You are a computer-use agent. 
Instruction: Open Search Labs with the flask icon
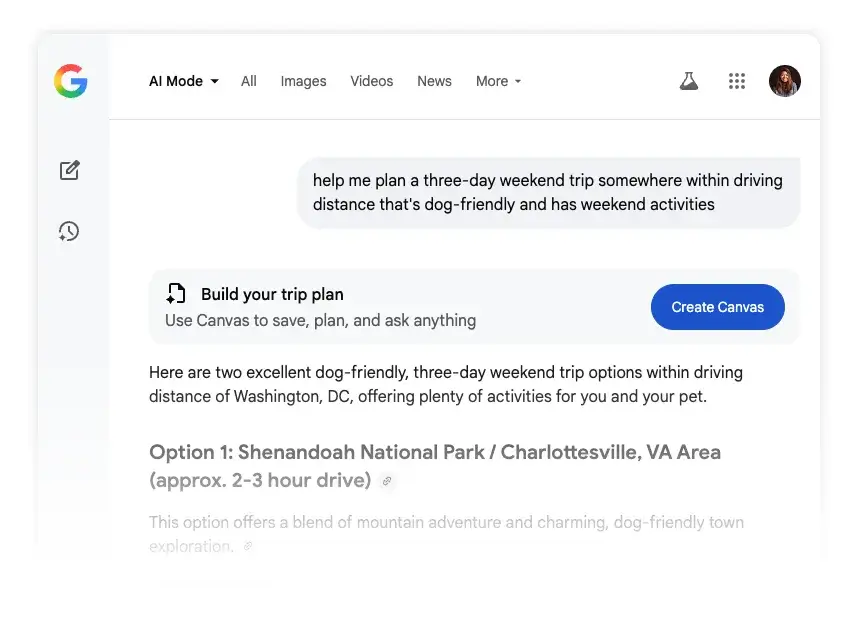(688, 81)
